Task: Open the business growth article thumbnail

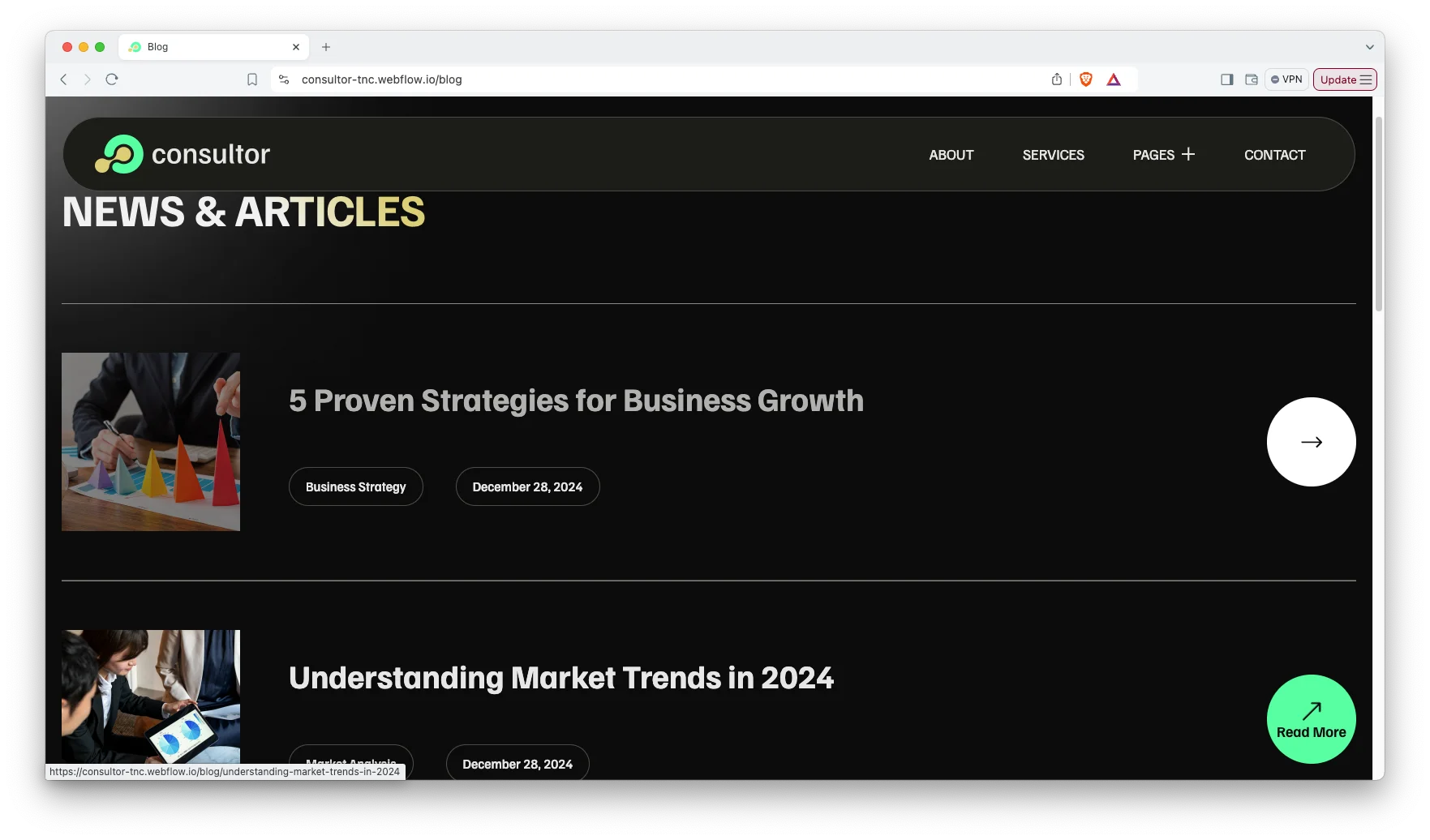Action: 151,442
